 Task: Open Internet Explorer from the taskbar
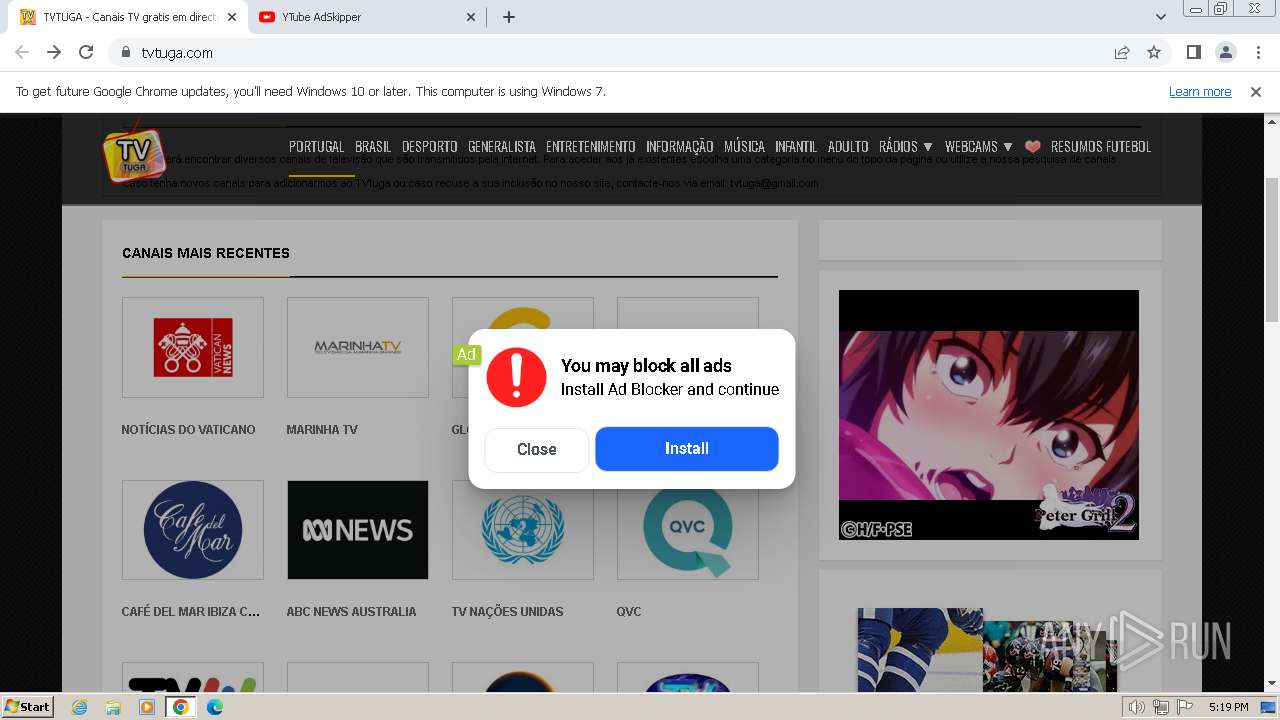79,707
